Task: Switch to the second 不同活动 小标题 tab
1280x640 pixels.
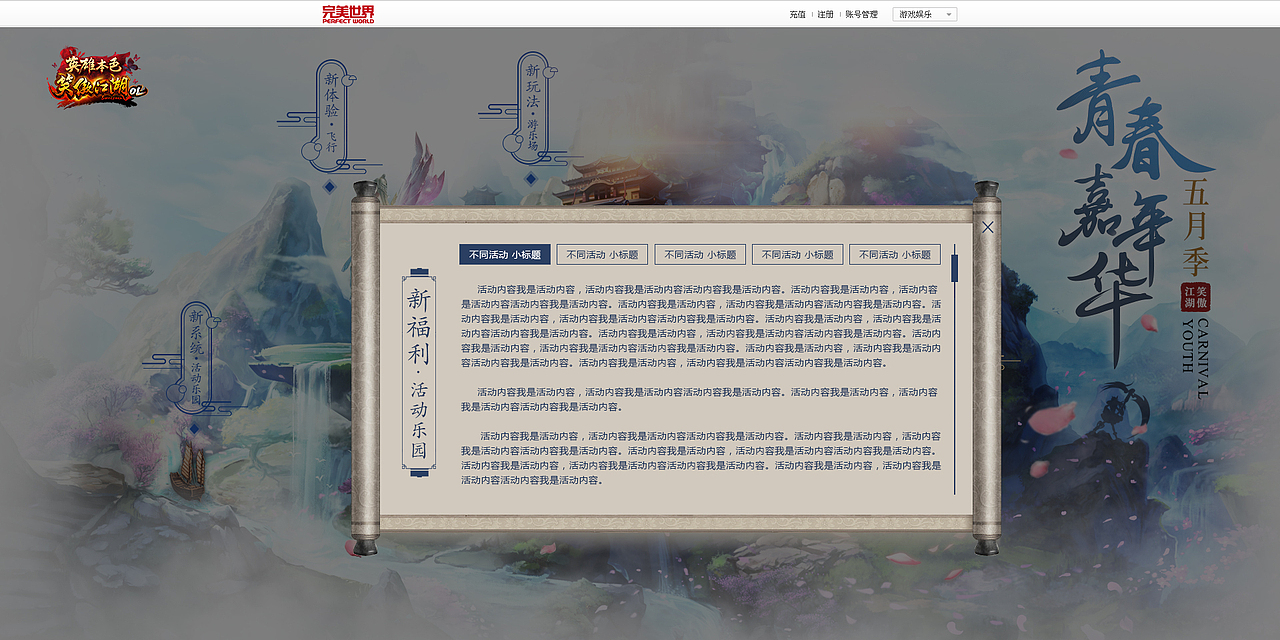Action: pyautogui.click(x=602, y=255)
